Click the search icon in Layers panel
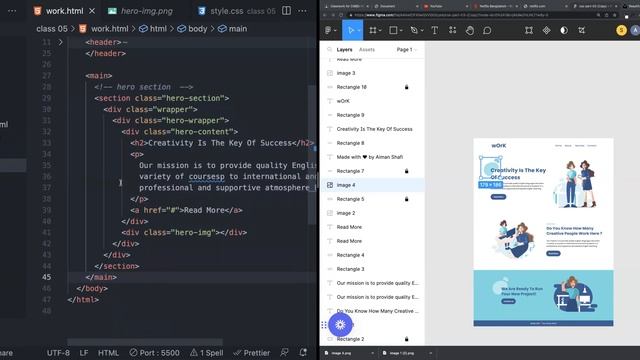Screen dimensions: 640x360 point(329,49)
